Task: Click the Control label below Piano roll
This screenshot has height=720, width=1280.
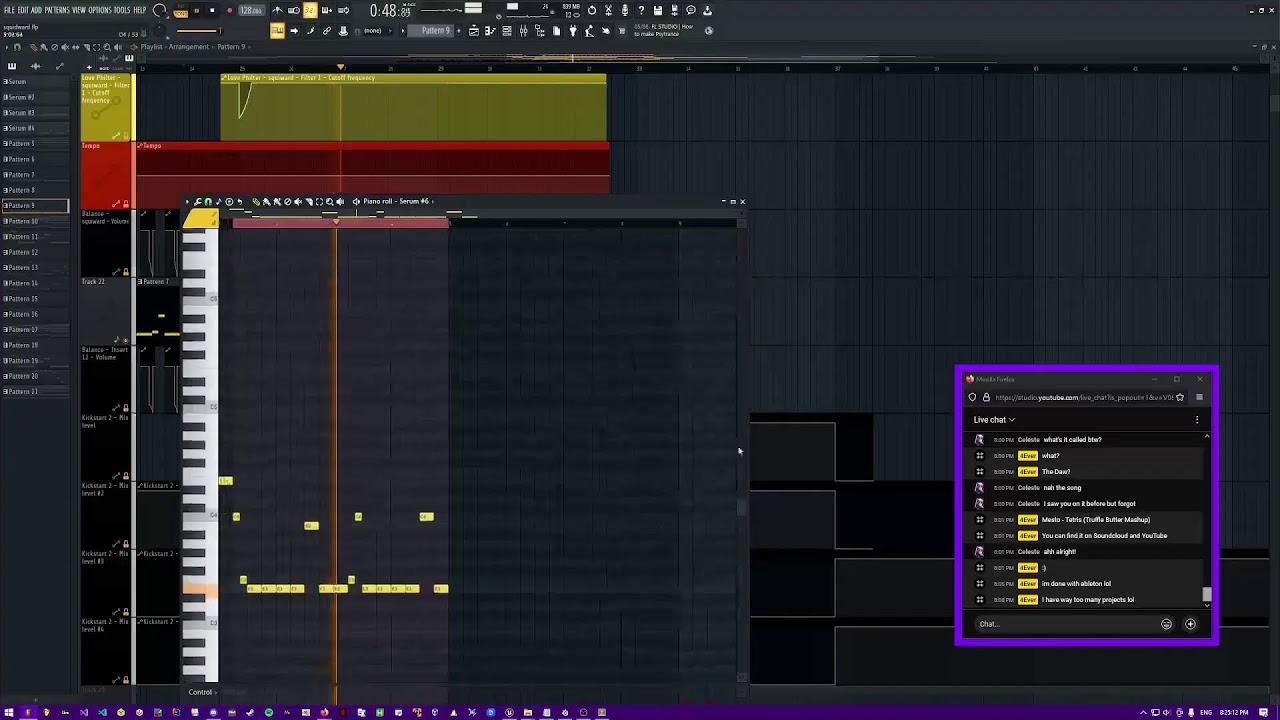Action: point(200,692)
